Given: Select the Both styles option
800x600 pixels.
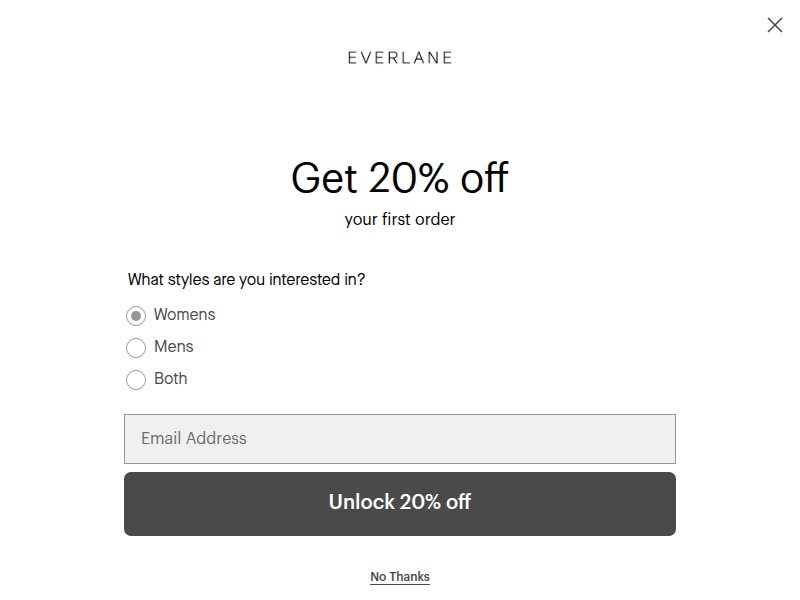Looking at the screenshot, I should (135, 379).
